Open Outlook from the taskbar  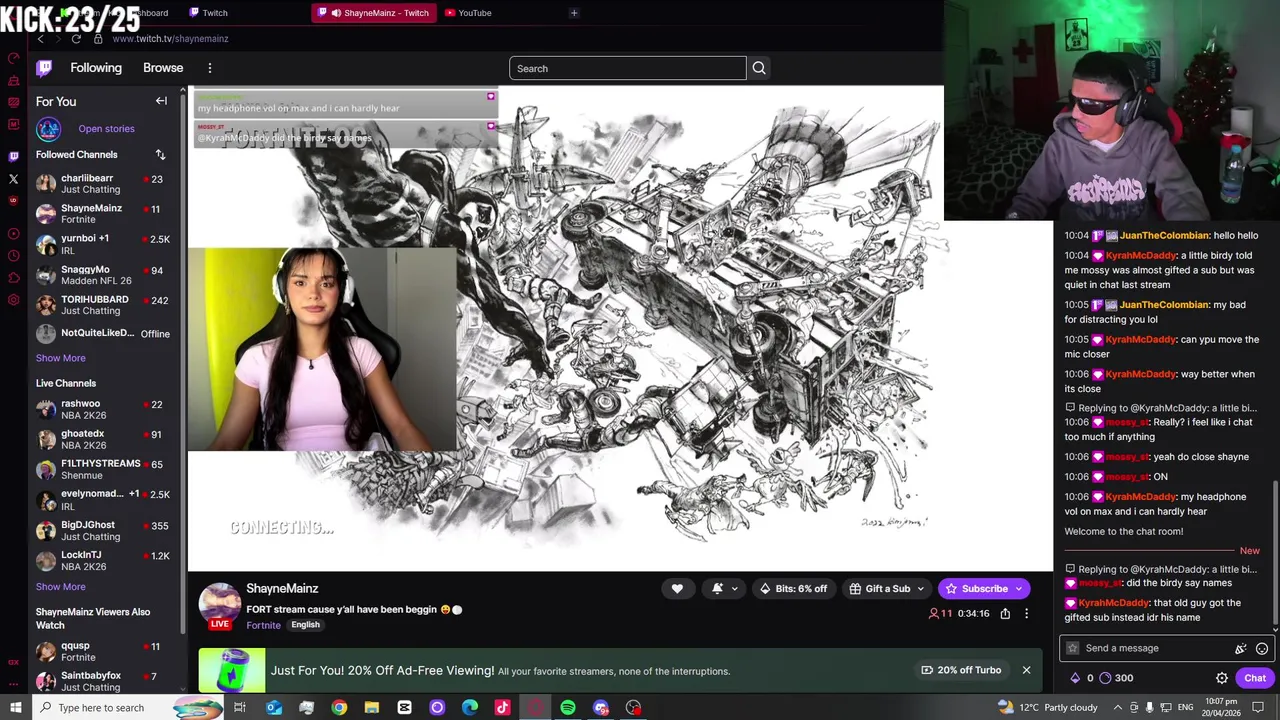(274, 708)
